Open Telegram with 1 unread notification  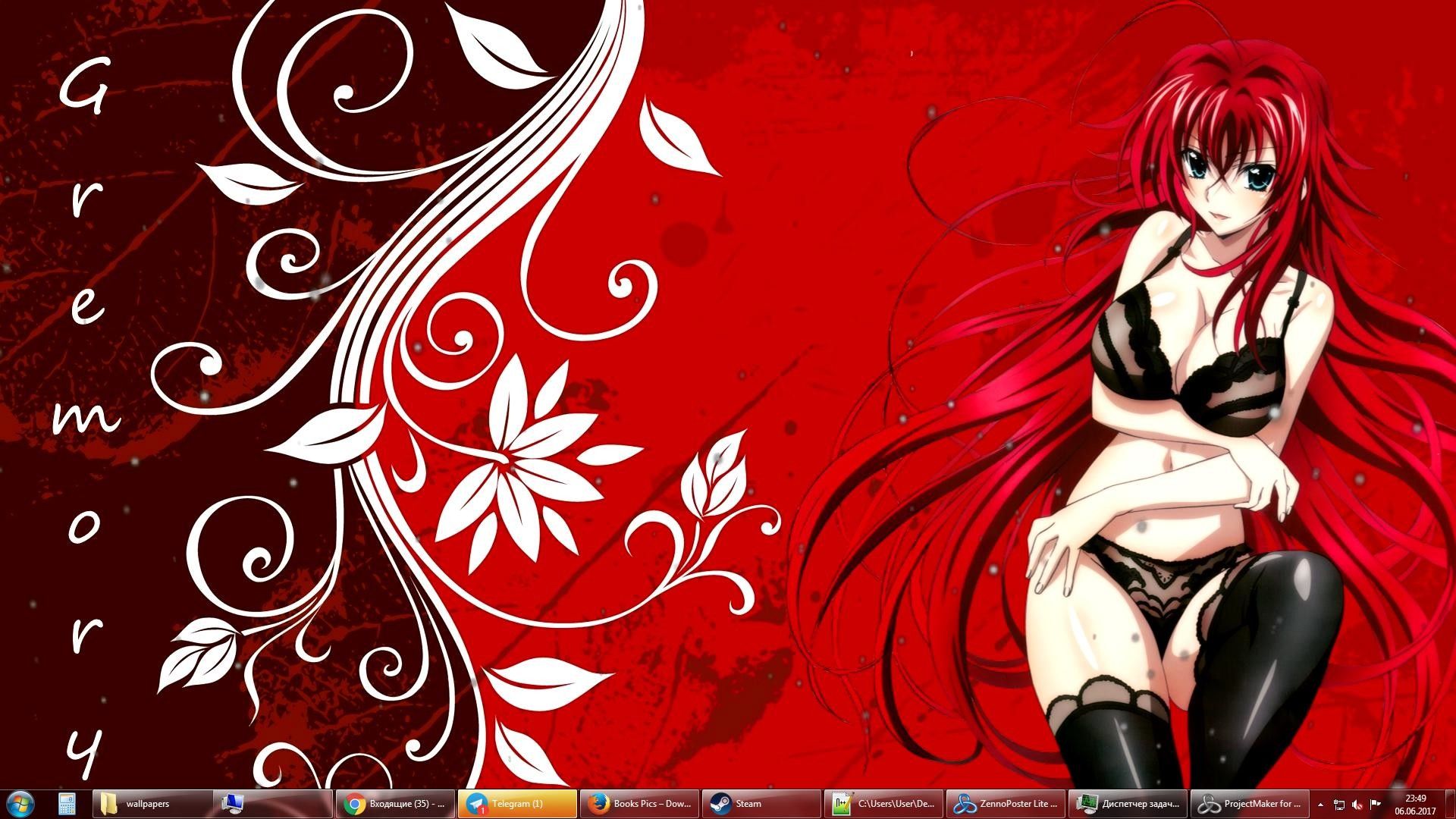[x=516, y=803]
